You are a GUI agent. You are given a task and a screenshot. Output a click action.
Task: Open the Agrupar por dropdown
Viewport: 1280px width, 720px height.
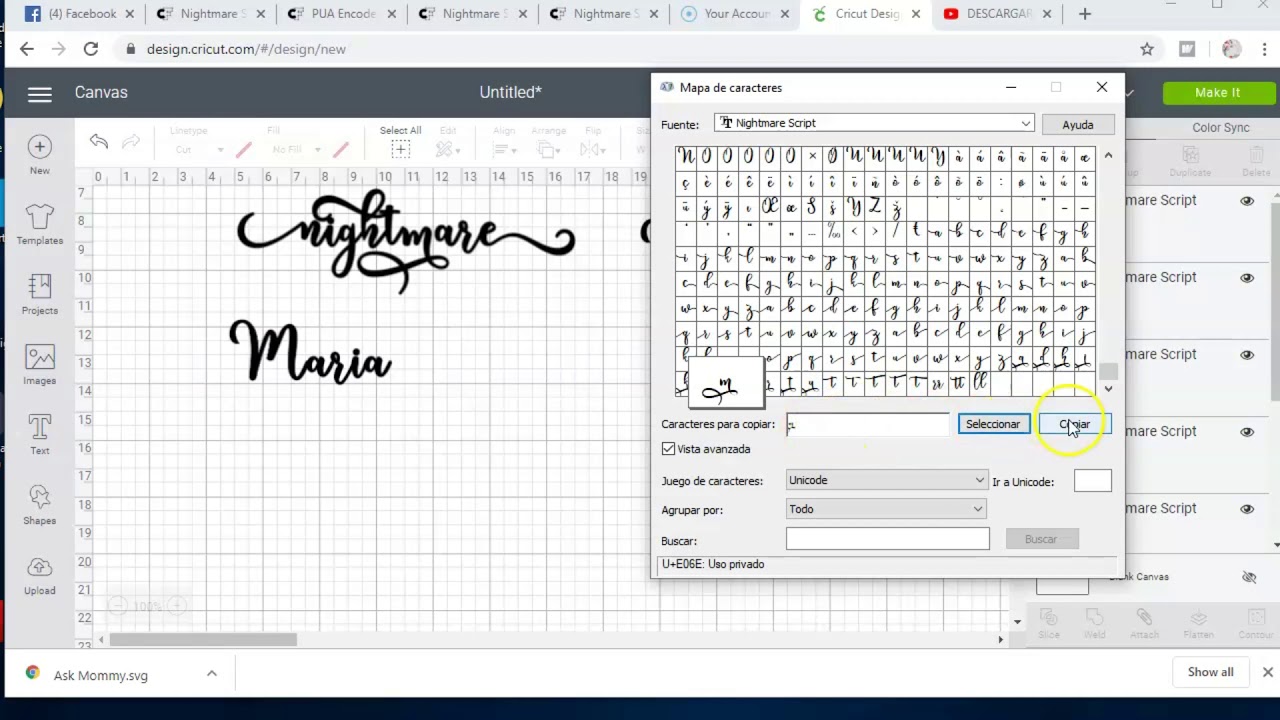tap(885, 509)
